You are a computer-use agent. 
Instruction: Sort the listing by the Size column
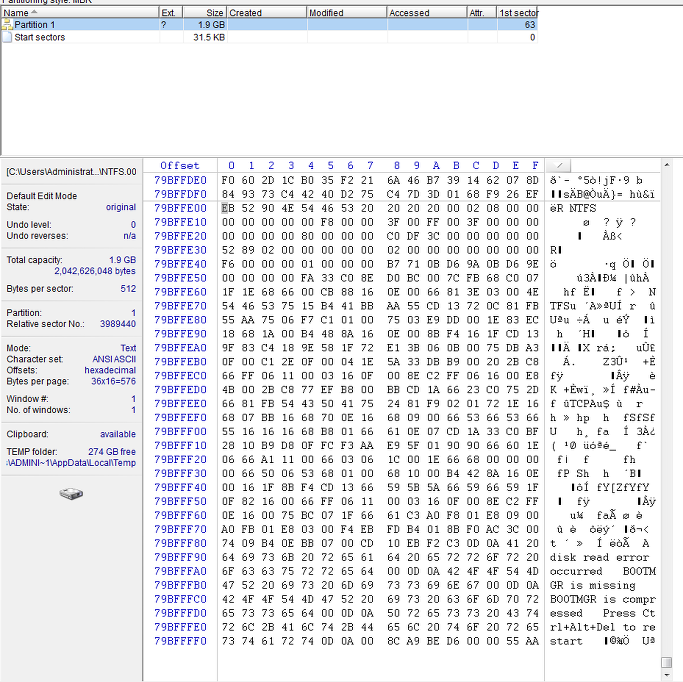204,13
